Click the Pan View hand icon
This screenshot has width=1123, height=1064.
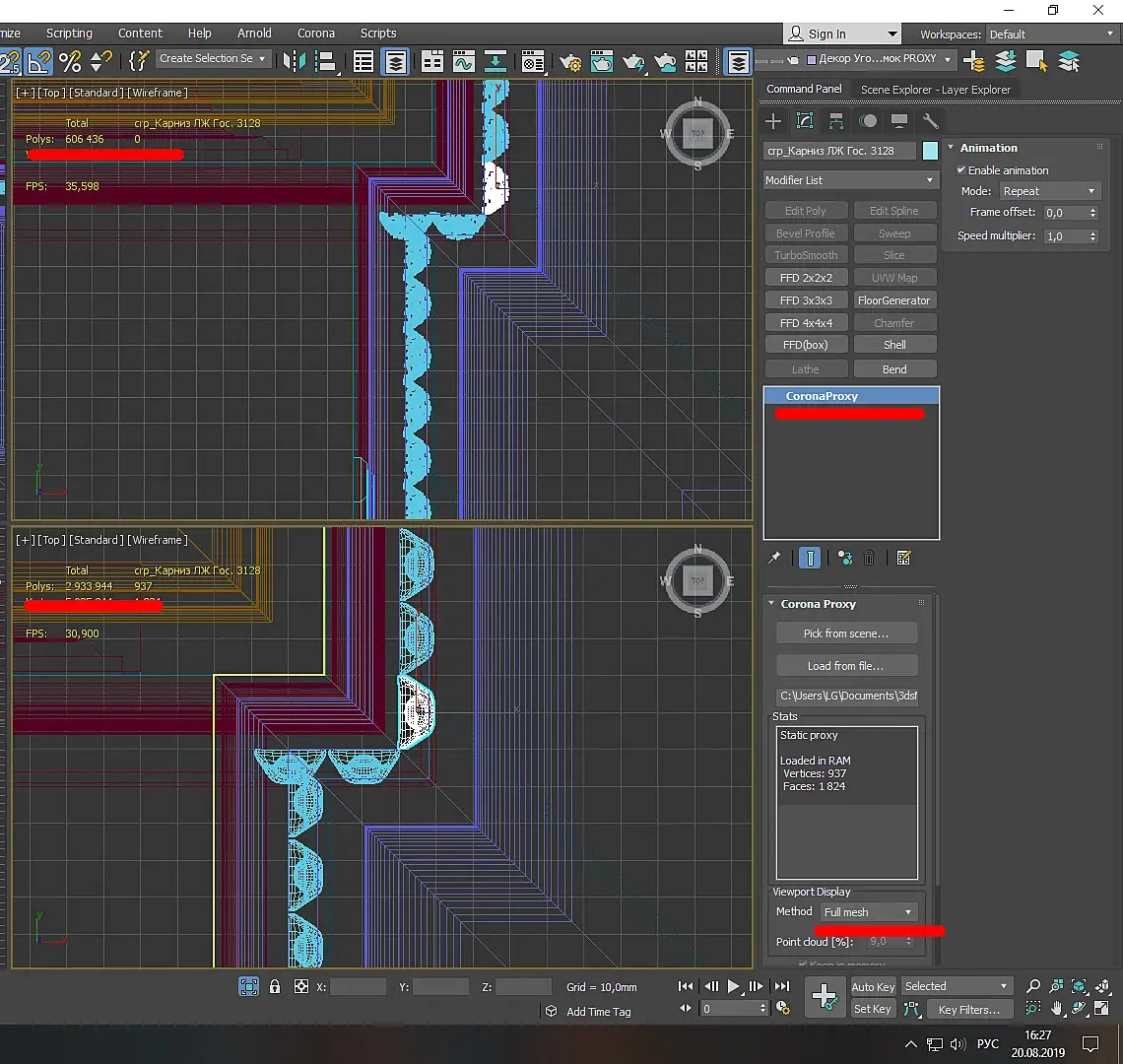[1057, 1009]
